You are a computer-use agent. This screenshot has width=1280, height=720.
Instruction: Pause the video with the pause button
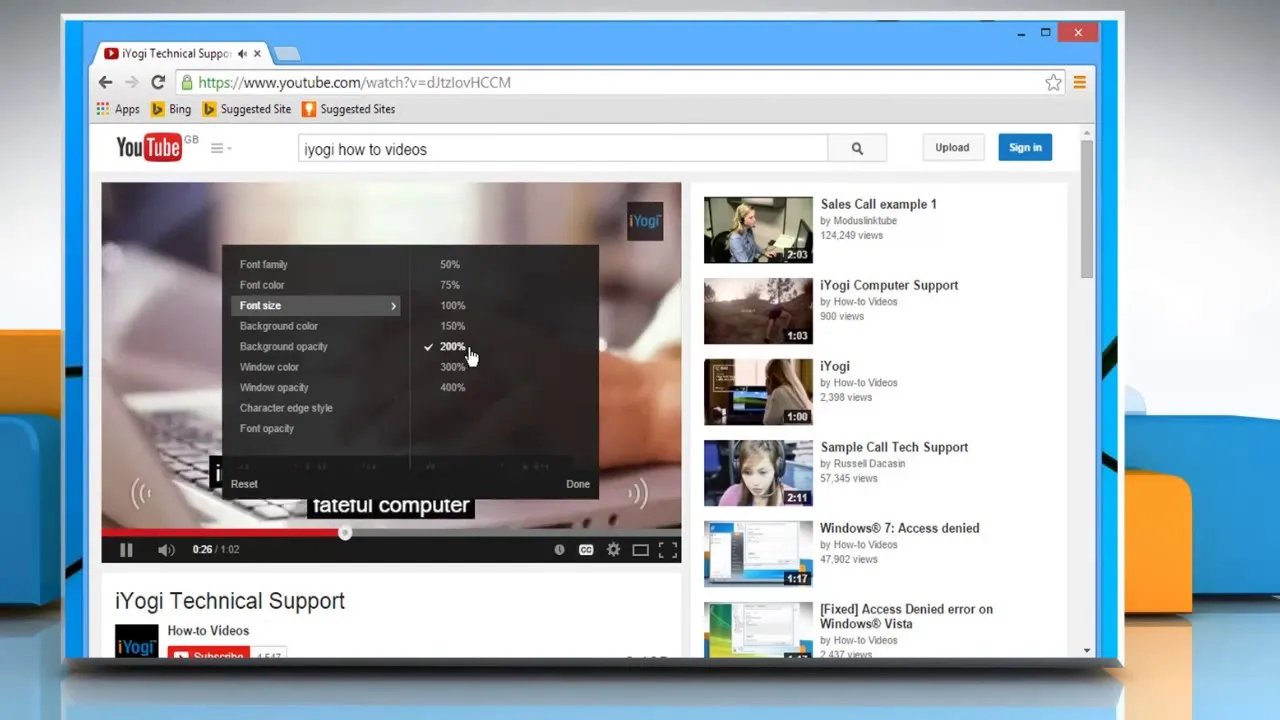tap(126, 549)
